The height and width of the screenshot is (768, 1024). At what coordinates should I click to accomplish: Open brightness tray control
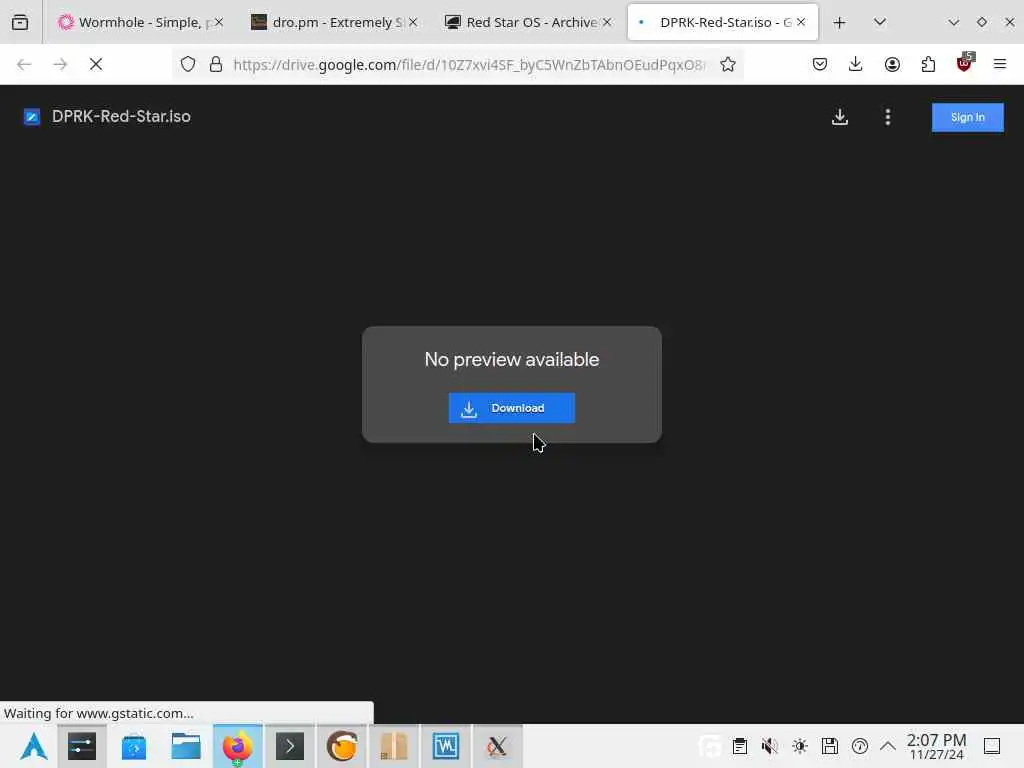[x=800, y=746]
